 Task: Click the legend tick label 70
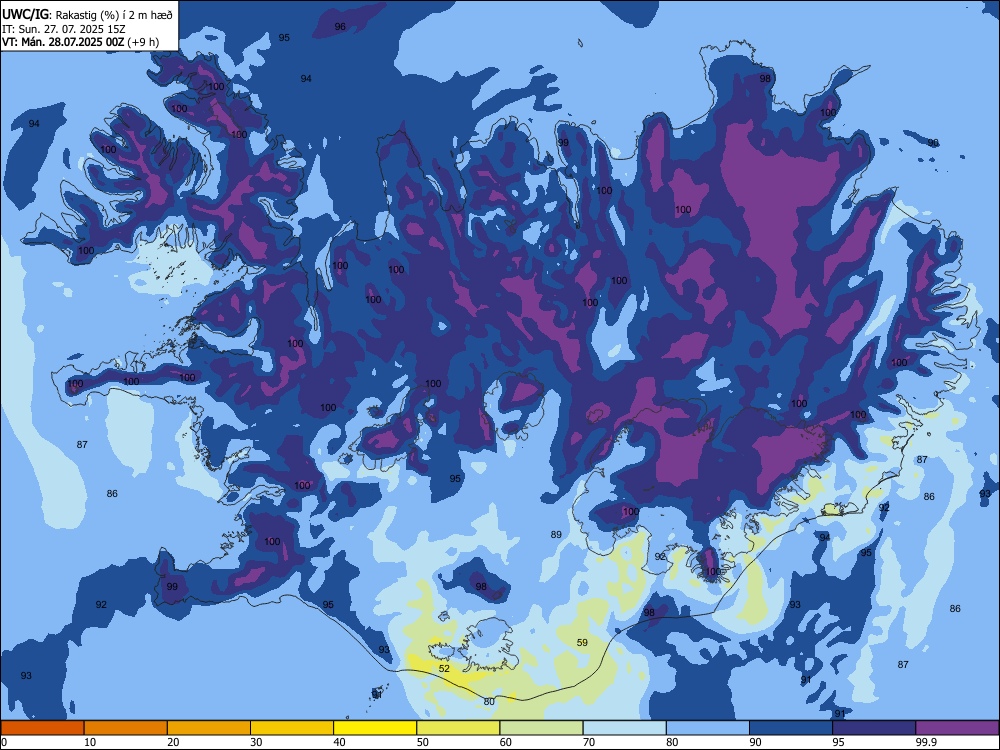click(589, 742)
